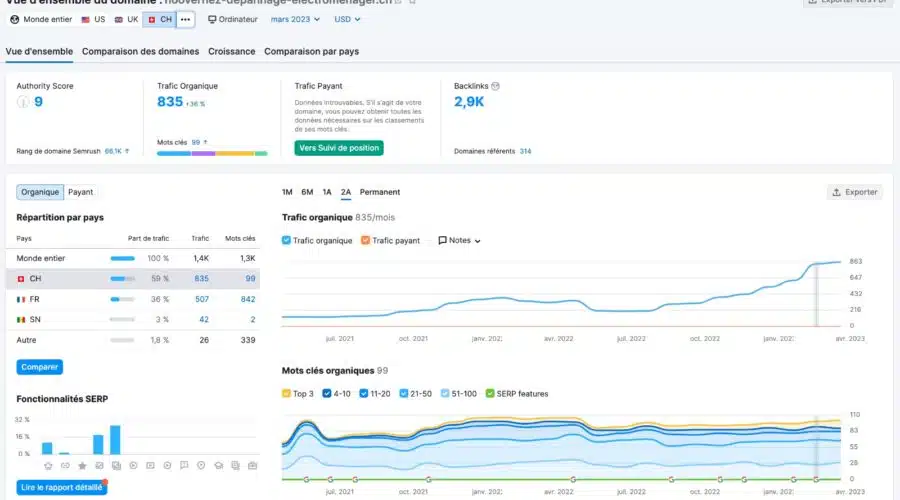Click the Vers Suivi de position button
900x500 pixels.
(x=339, y=148)
